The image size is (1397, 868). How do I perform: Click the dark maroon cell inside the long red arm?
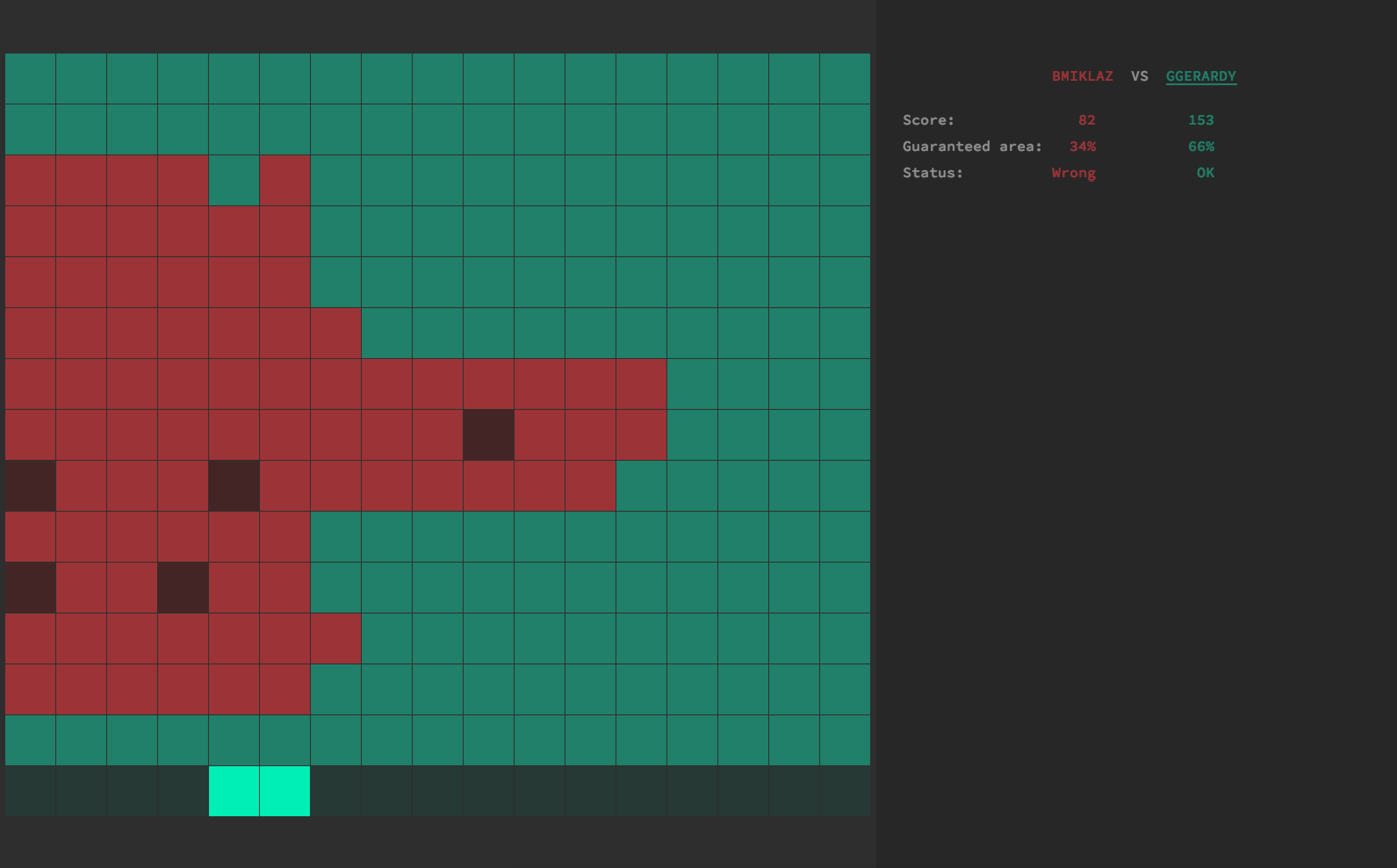[489, 434]
